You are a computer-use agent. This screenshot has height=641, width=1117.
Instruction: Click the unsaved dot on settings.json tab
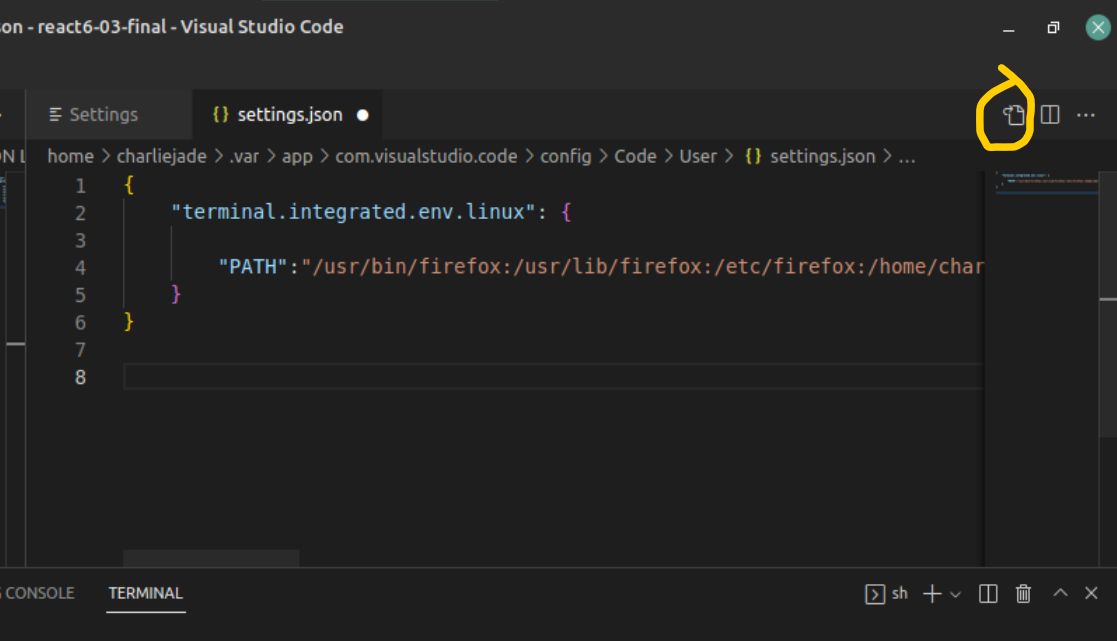click(x=363, y=115)
